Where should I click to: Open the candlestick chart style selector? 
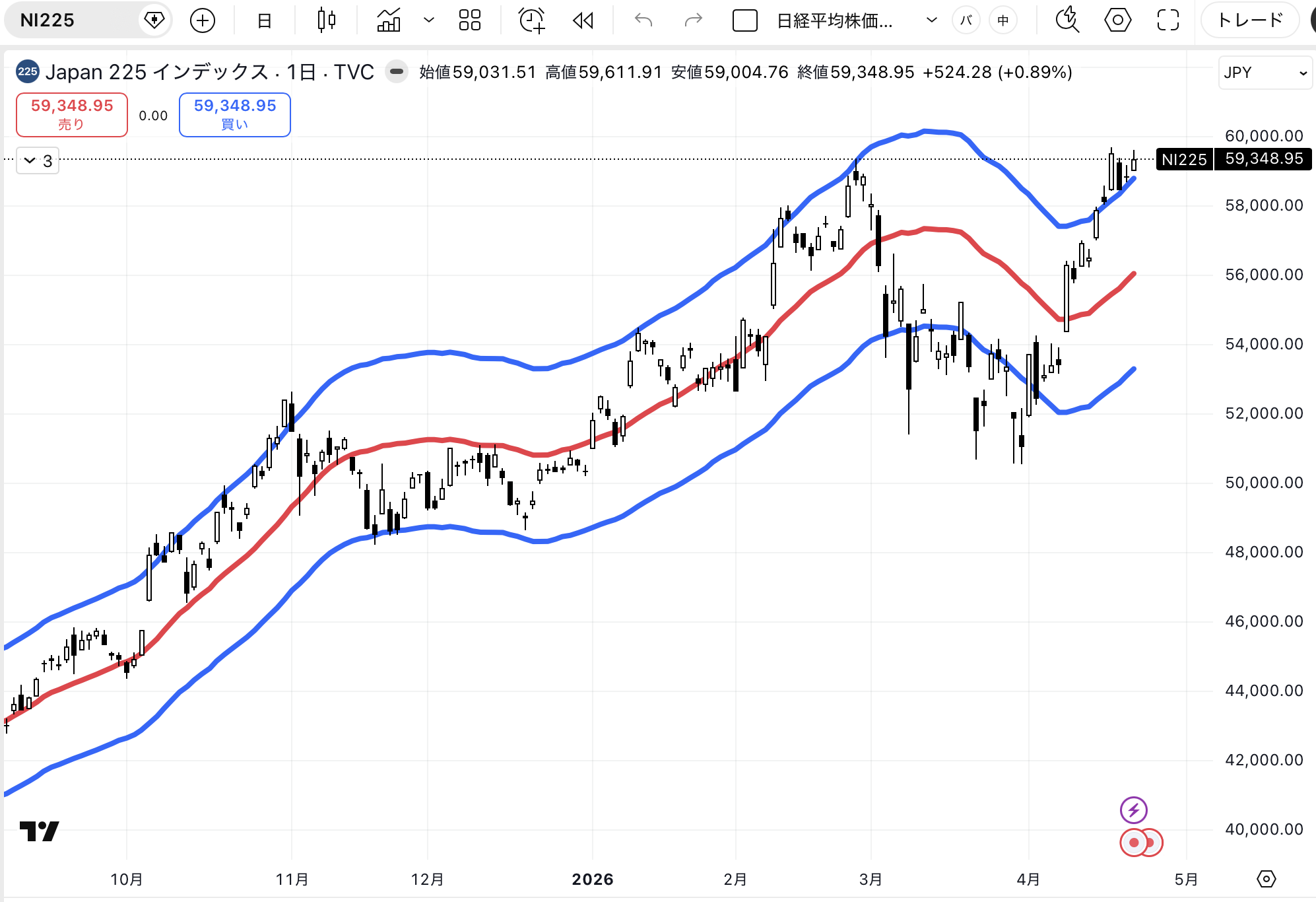[326, 20]
